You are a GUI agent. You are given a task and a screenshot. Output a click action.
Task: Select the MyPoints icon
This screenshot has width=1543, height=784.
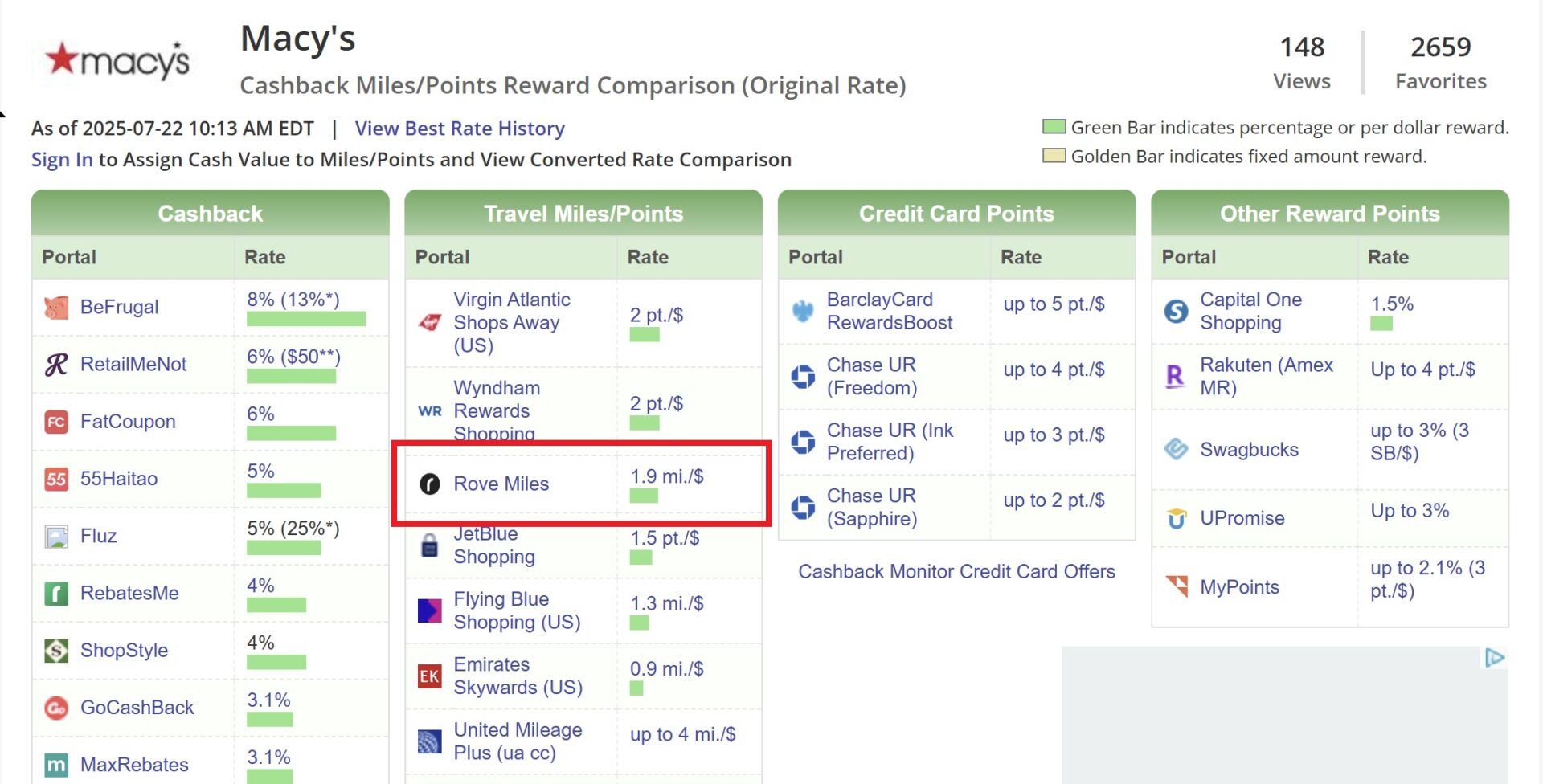(1176, 587)
